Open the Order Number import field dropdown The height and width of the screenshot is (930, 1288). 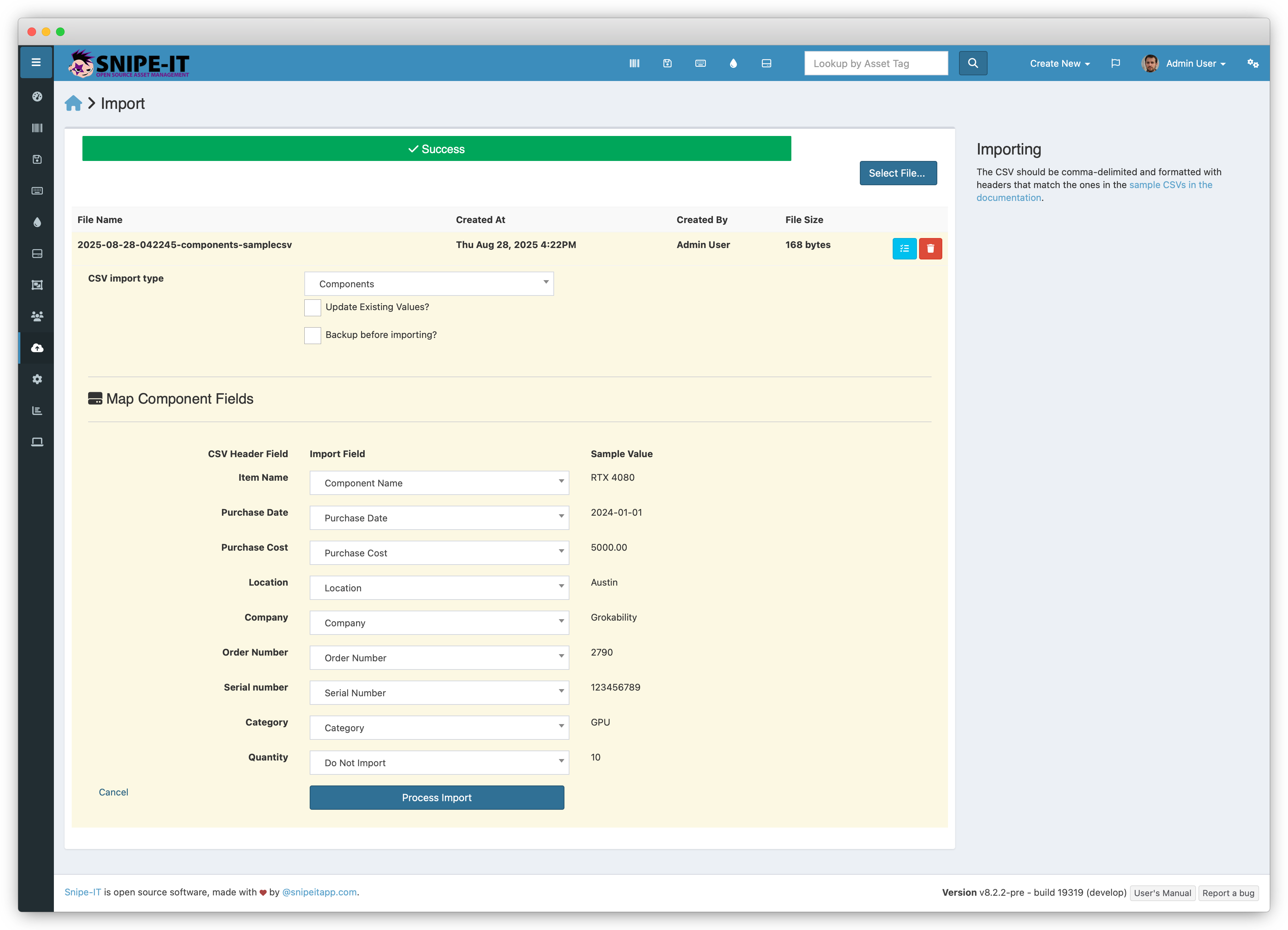[439, 657]
